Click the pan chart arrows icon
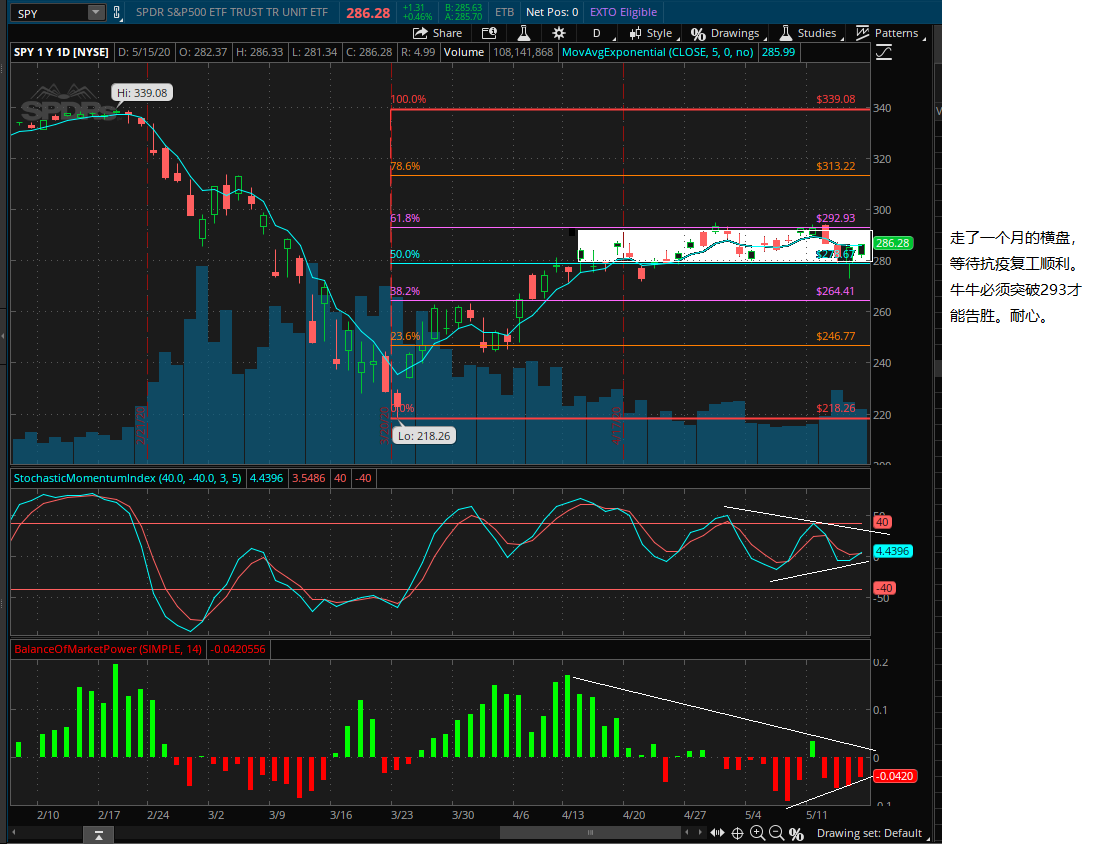The height and width of the screenshot is (844, 1094). 717,833
